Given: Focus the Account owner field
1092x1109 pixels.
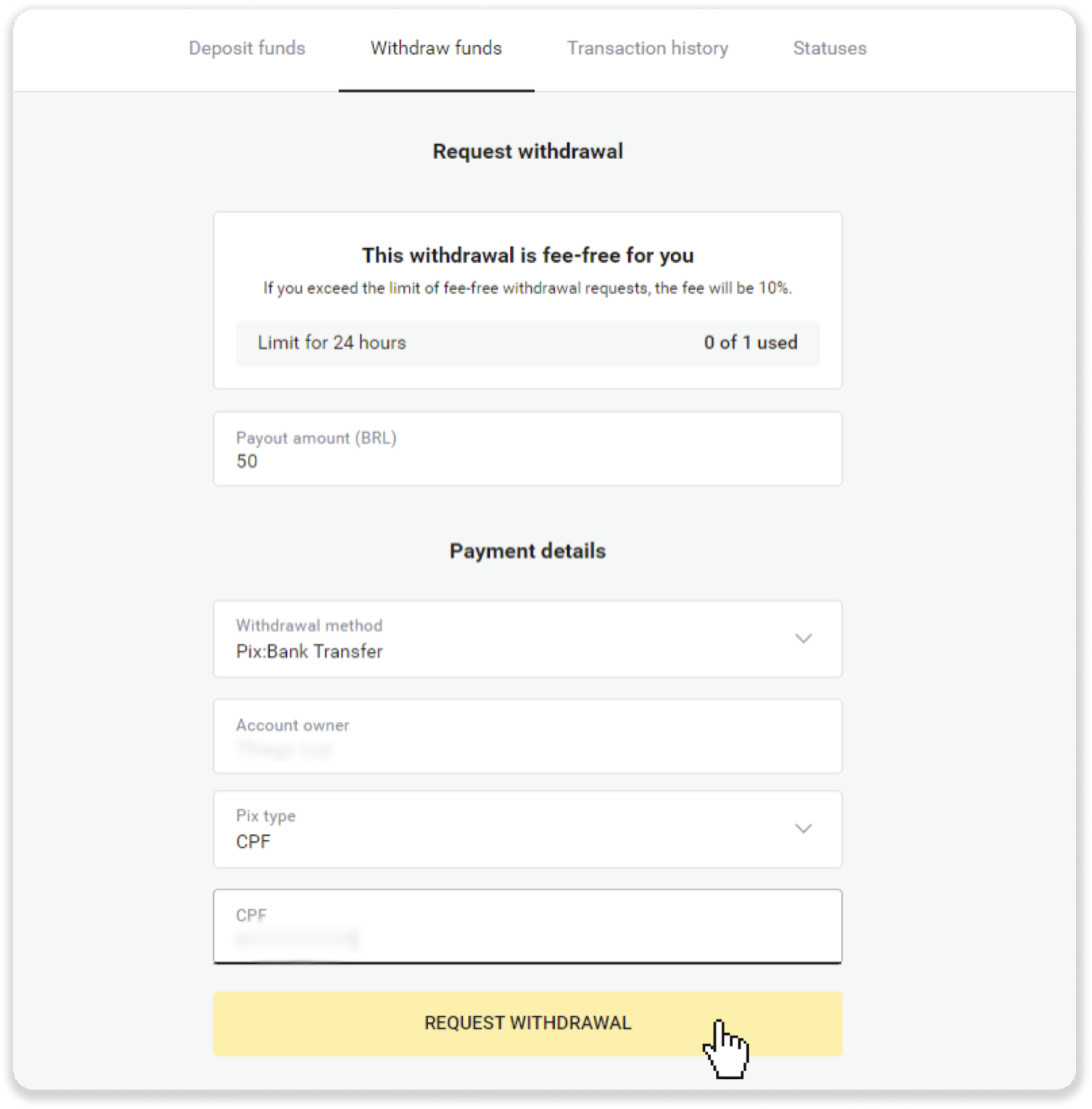Looking at the screenshot, I should [527, 737].
